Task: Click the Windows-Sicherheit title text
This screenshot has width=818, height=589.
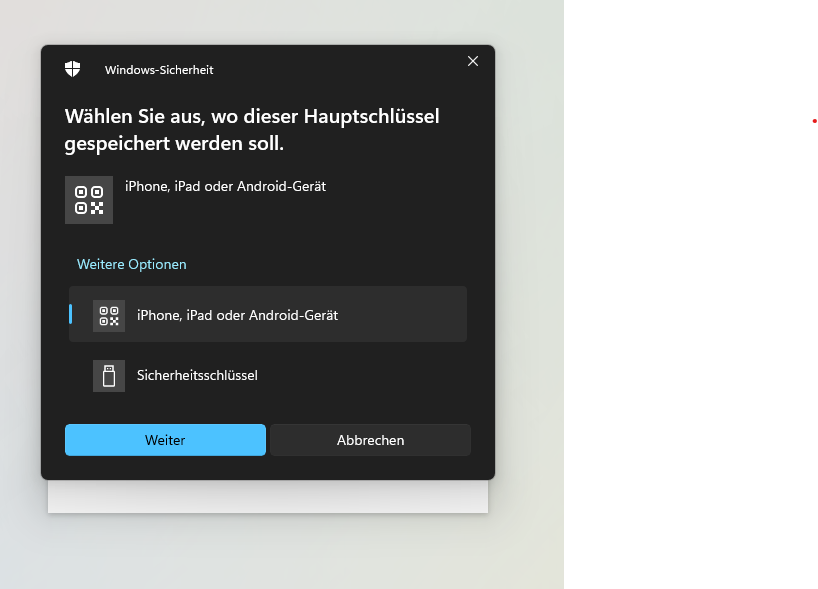Action: pos(159,70)
